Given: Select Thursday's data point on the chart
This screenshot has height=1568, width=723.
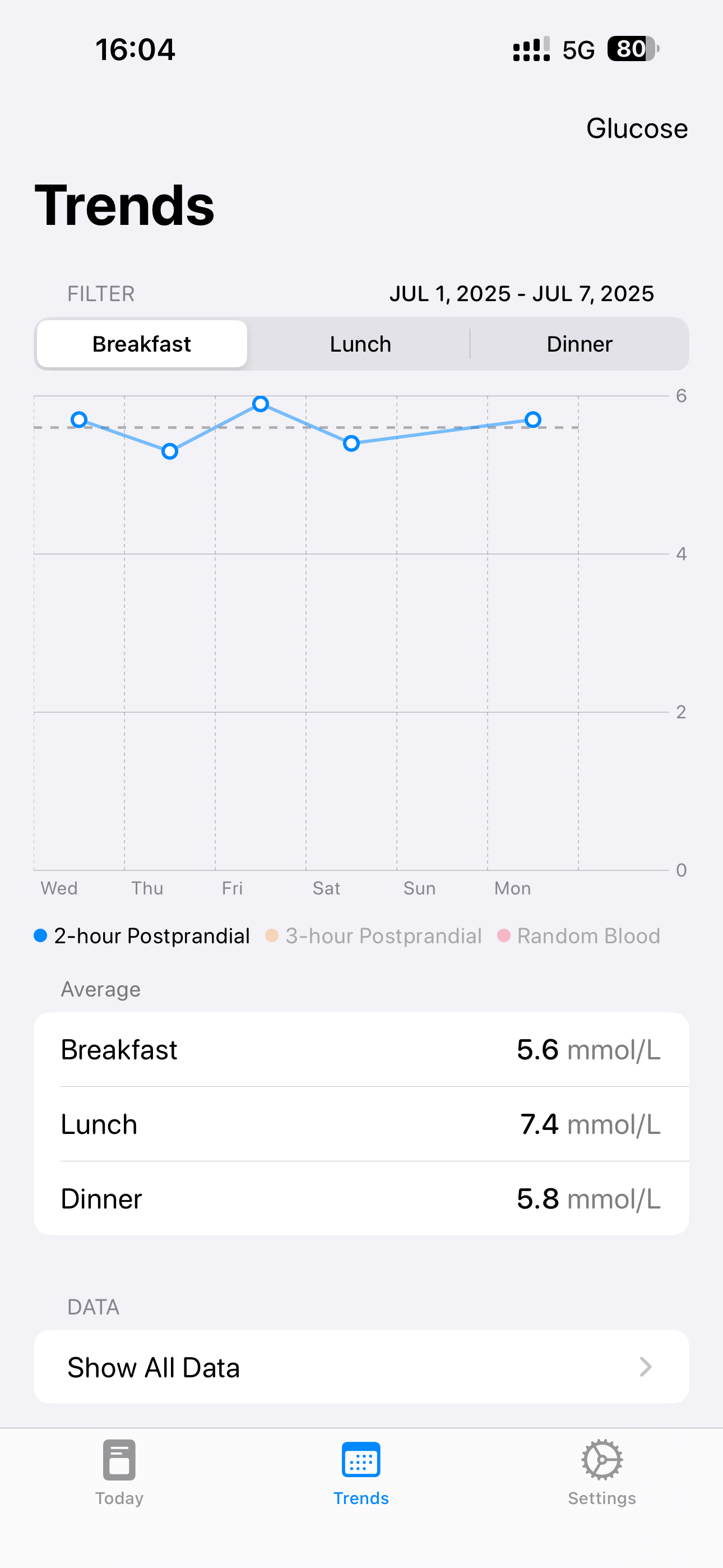Looking at the screenshot, I should [170, 451].
